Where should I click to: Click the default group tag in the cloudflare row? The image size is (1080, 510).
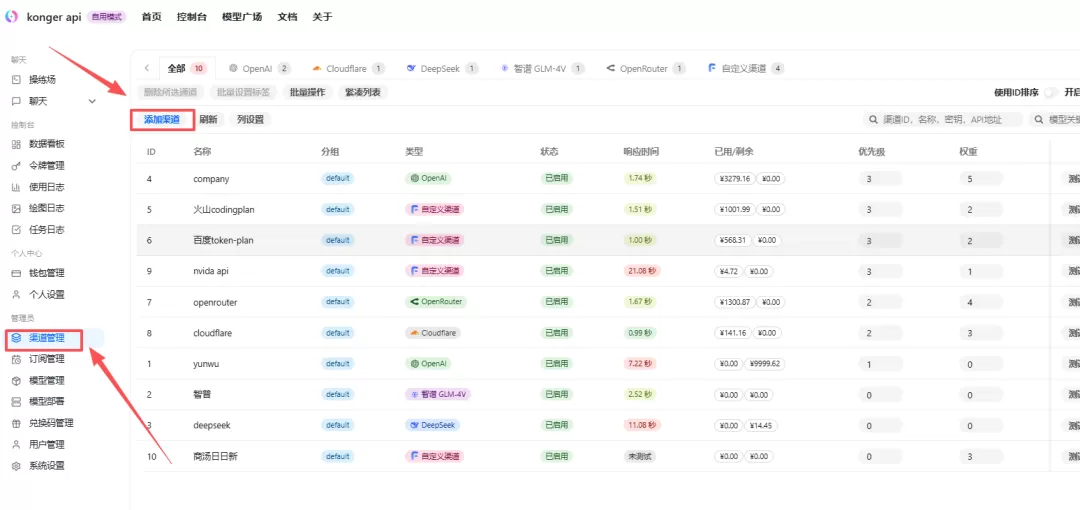click(x=338, y=333)
